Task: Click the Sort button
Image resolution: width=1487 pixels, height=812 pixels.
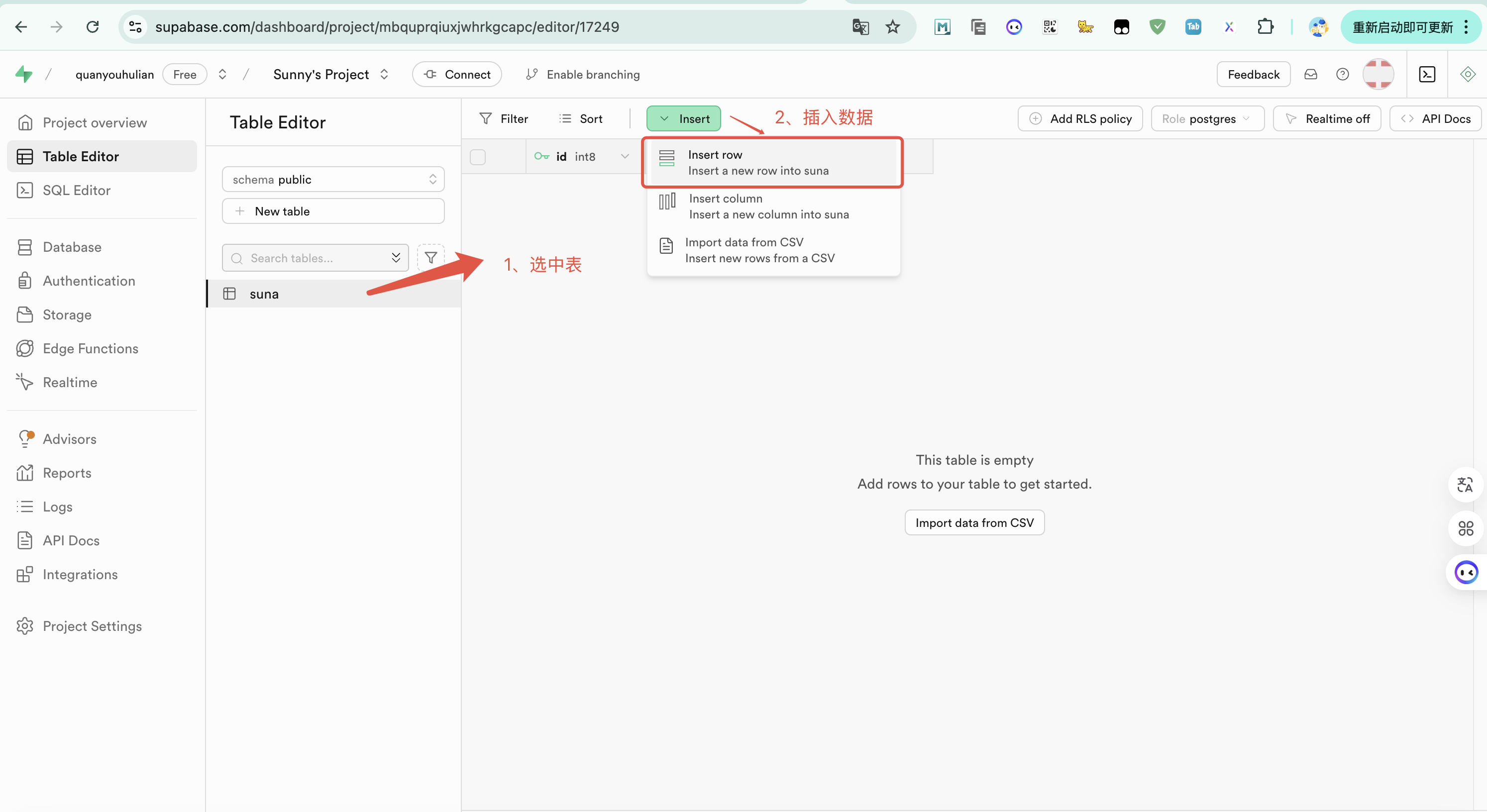Action: point(581,119)
